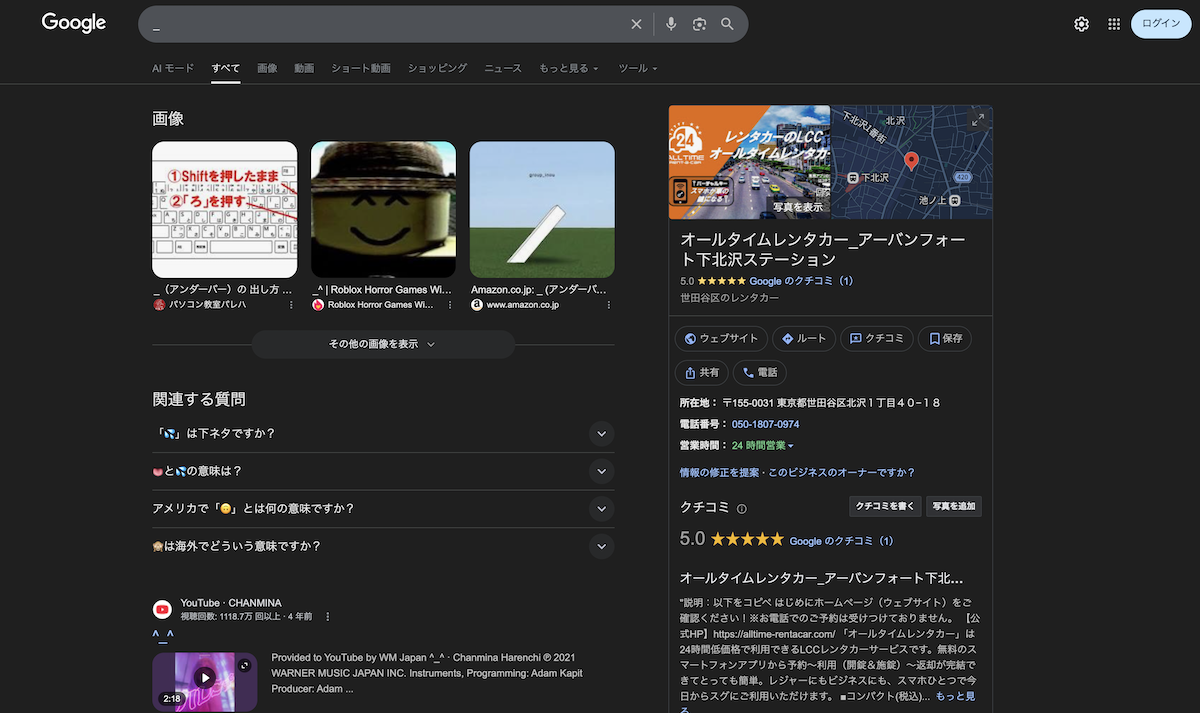Play the CHANMINA video thumbnail
The image size is (1200, 713).
[x=204, y=678]
